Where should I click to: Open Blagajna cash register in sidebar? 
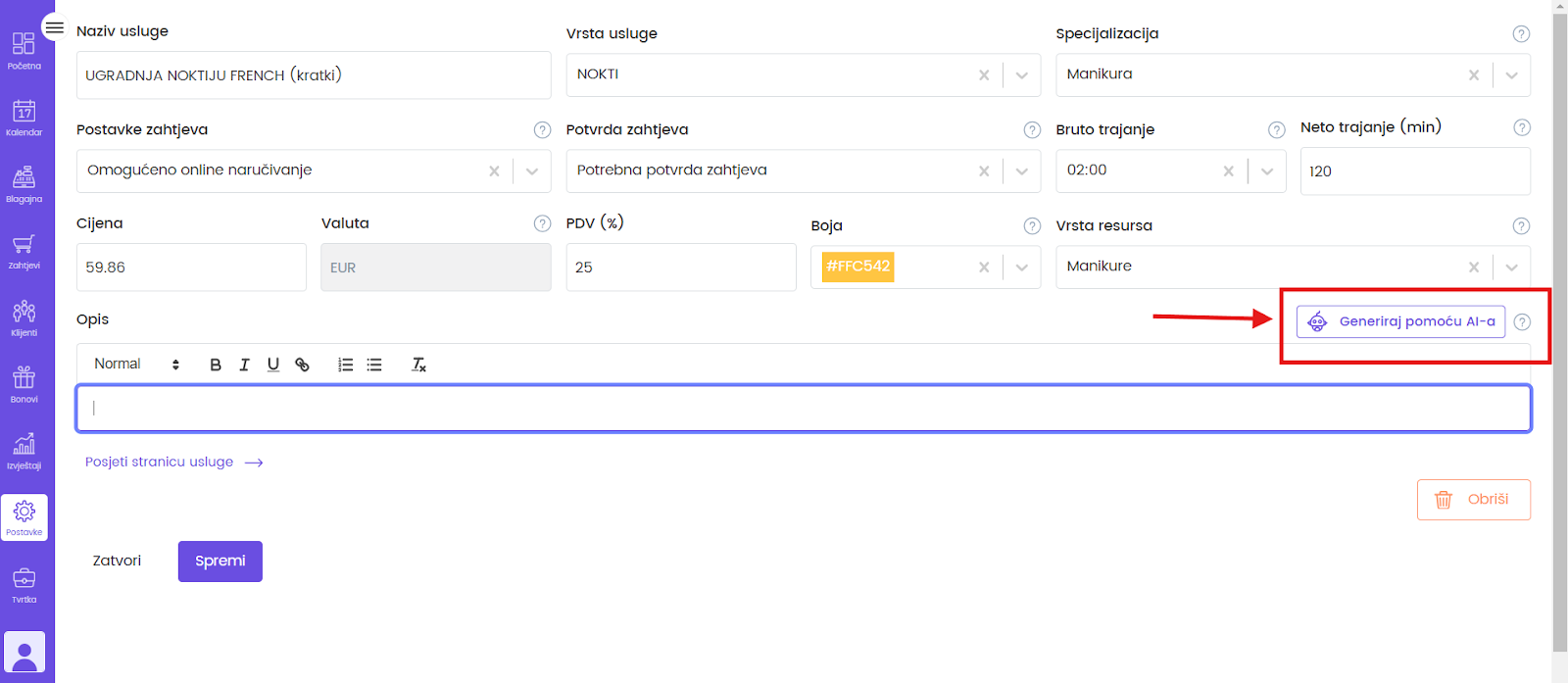pyautogui.click(x=24, y=184)
